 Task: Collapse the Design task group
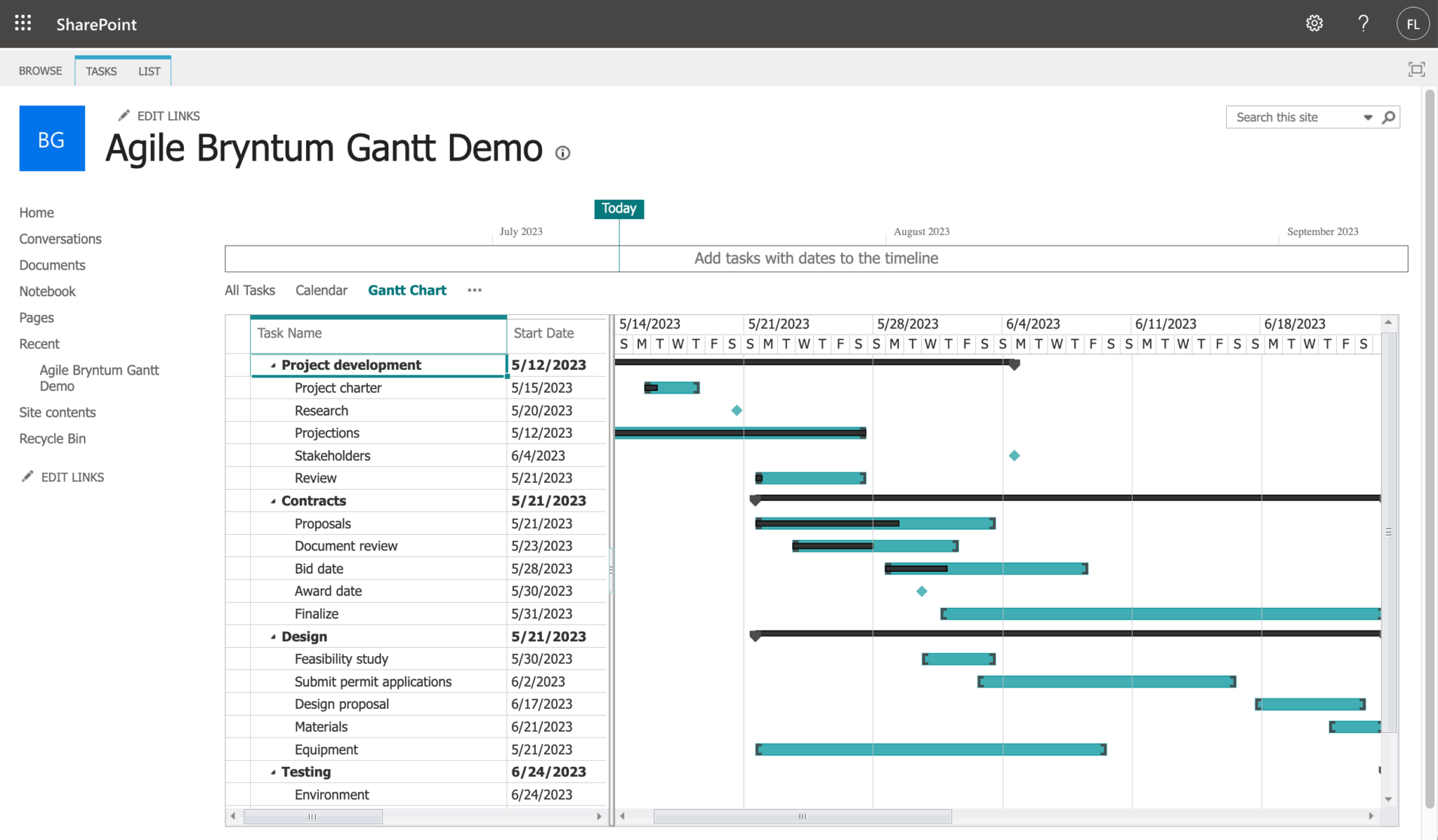coord(274,636)
